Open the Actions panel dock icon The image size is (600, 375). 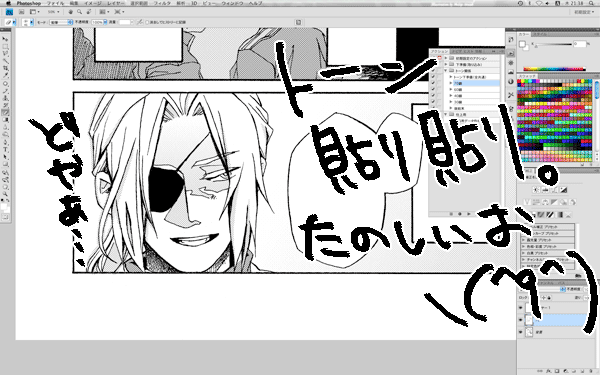511,53
